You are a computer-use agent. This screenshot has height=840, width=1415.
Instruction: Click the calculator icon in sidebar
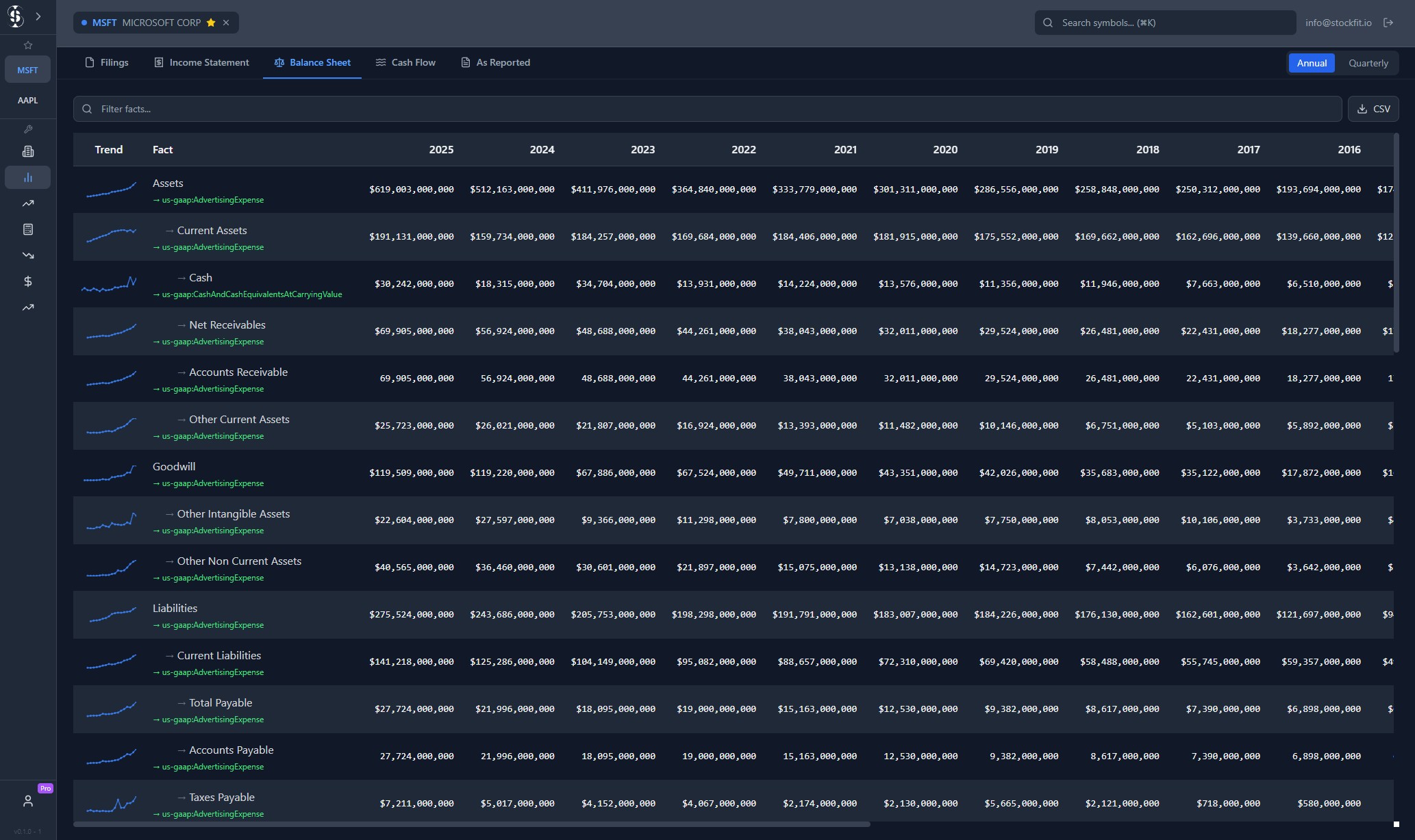28,229
